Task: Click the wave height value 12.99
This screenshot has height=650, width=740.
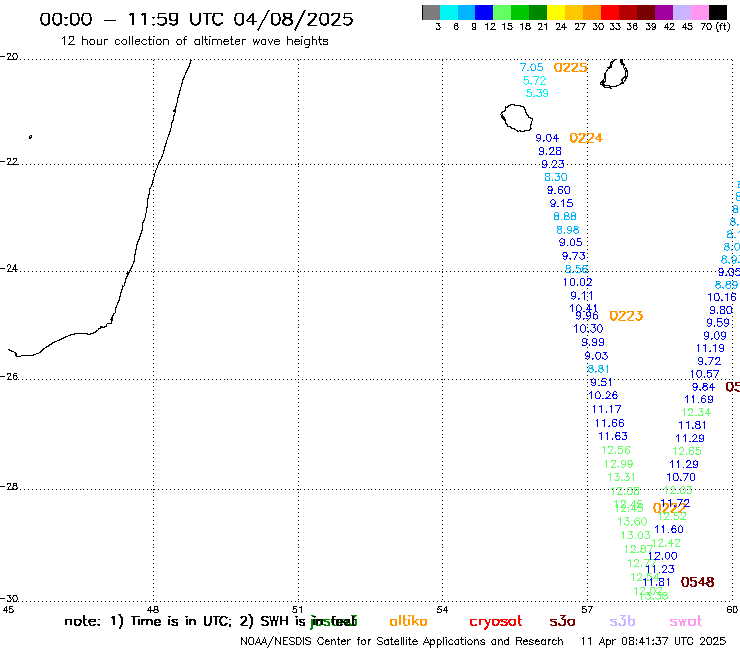Action: tap(618, 464)
